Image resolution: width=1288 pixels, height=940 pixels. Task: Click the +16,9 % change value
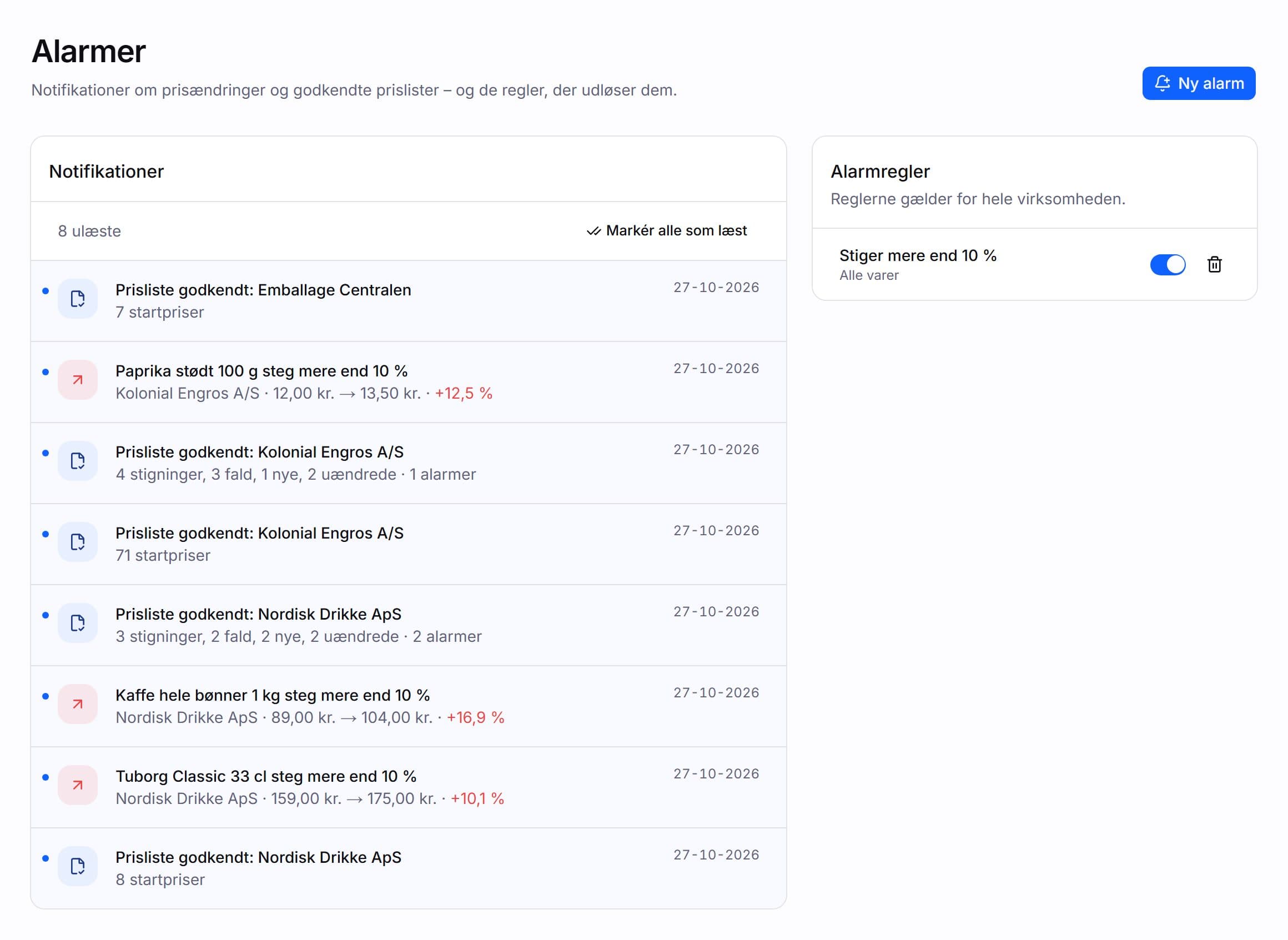point(476,717)
